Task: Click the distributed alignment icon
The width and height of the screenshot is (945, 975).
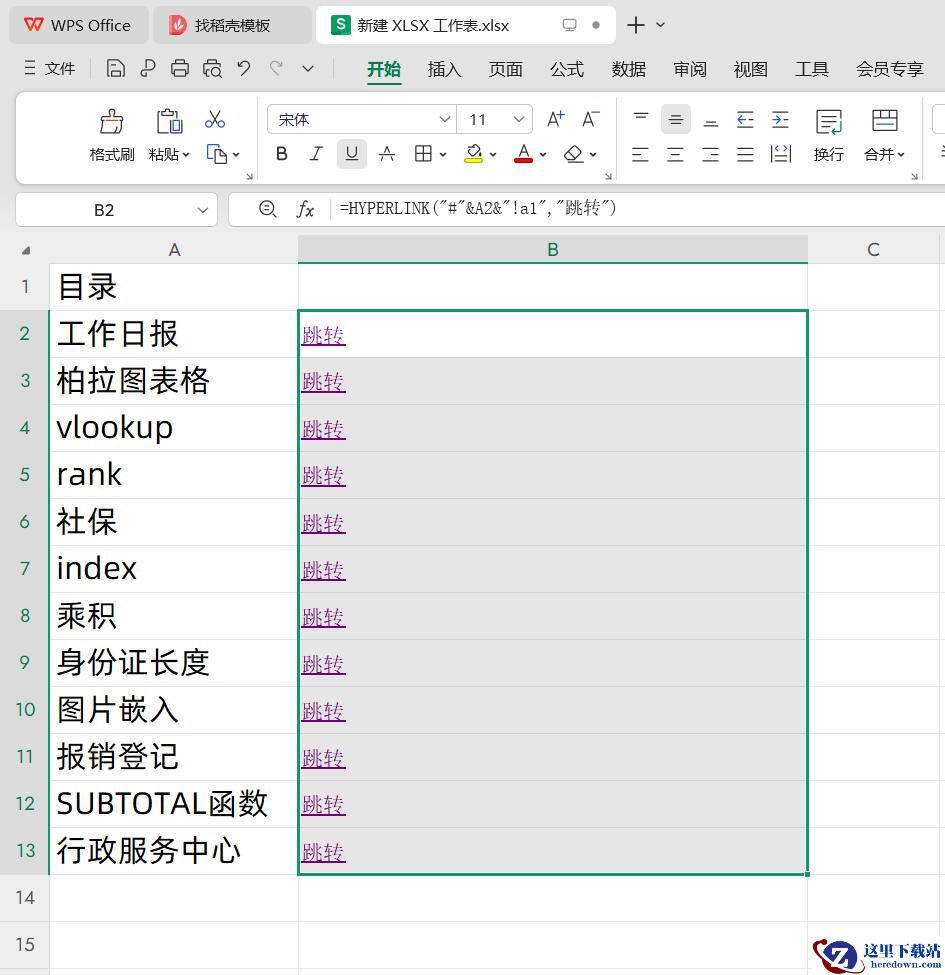Action: point(780,154)
